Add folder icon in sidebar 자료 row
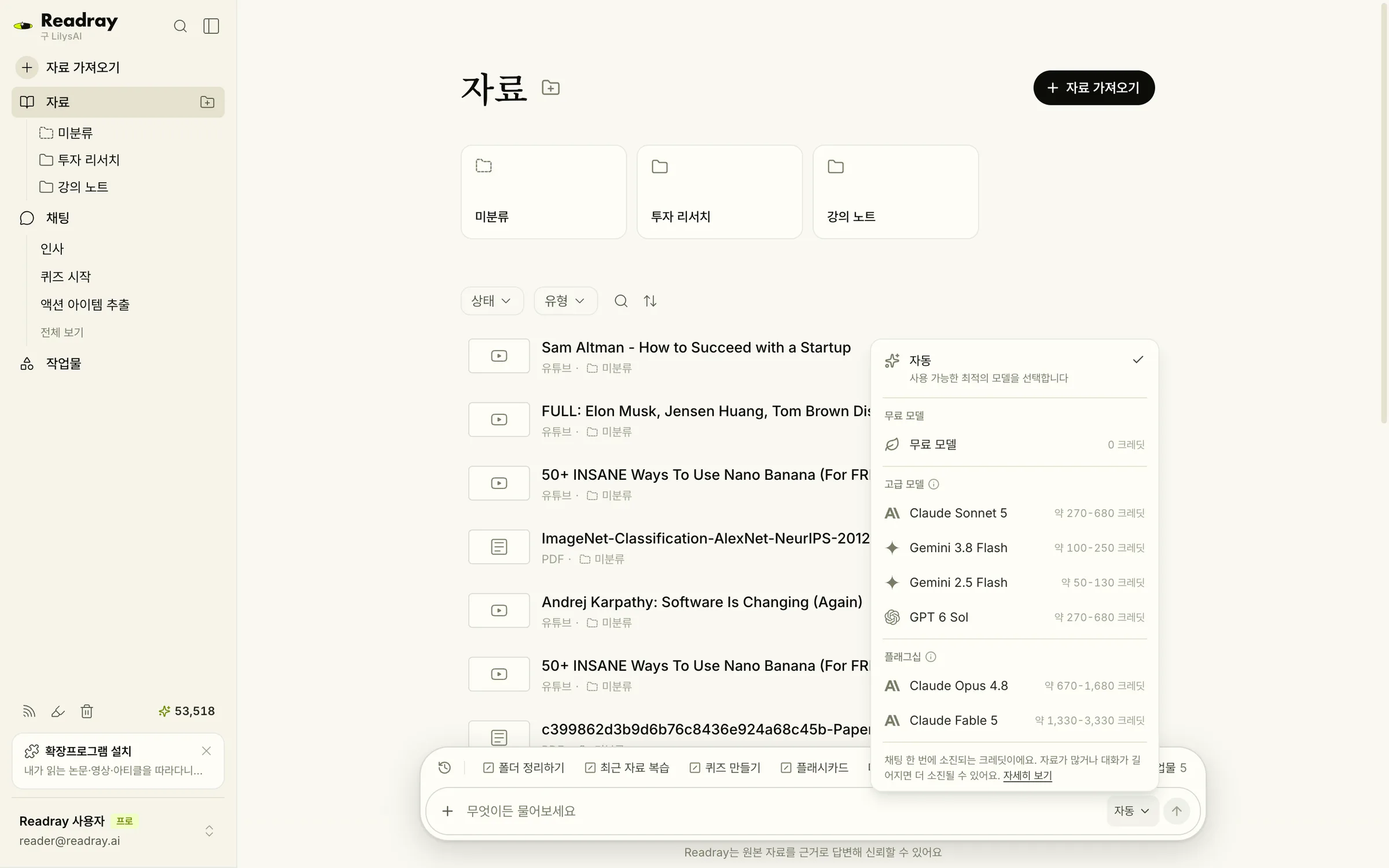Screen dimensions: 1389x868 tap(207, 102)
